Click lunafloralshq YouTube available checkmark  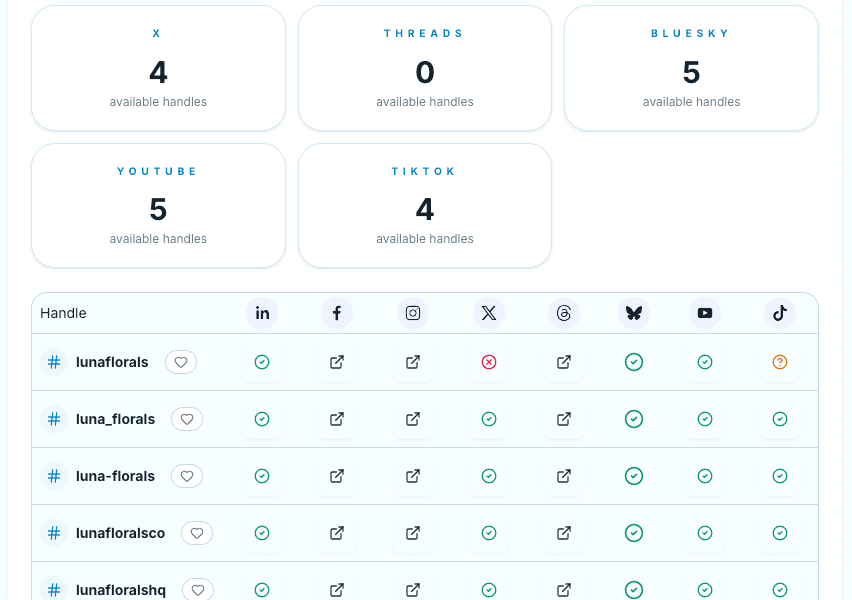pos(705,590)
